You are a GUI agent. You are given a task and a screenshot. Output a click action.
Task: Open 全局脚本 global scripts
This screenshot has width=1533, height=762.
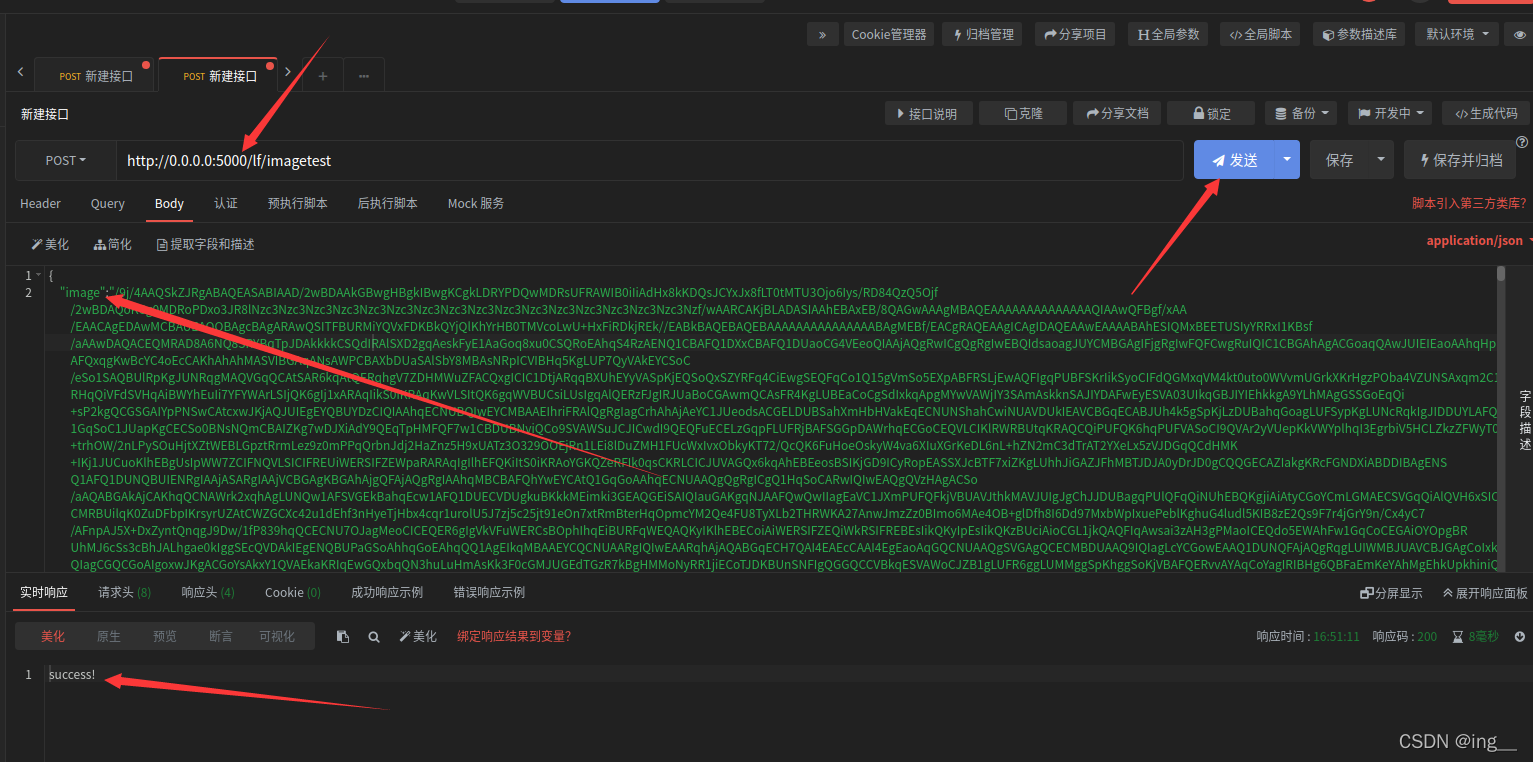click(x=1260, y=34)
